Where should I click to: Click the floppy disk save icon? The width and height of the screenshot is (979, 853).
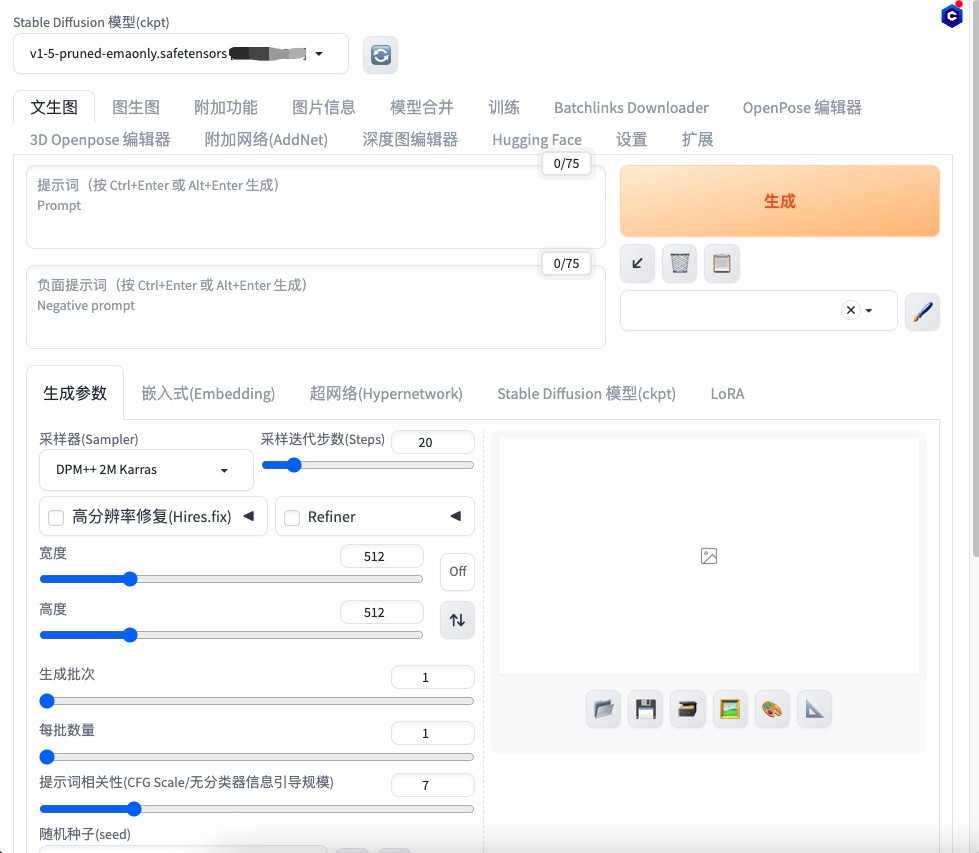pos(645,710)
